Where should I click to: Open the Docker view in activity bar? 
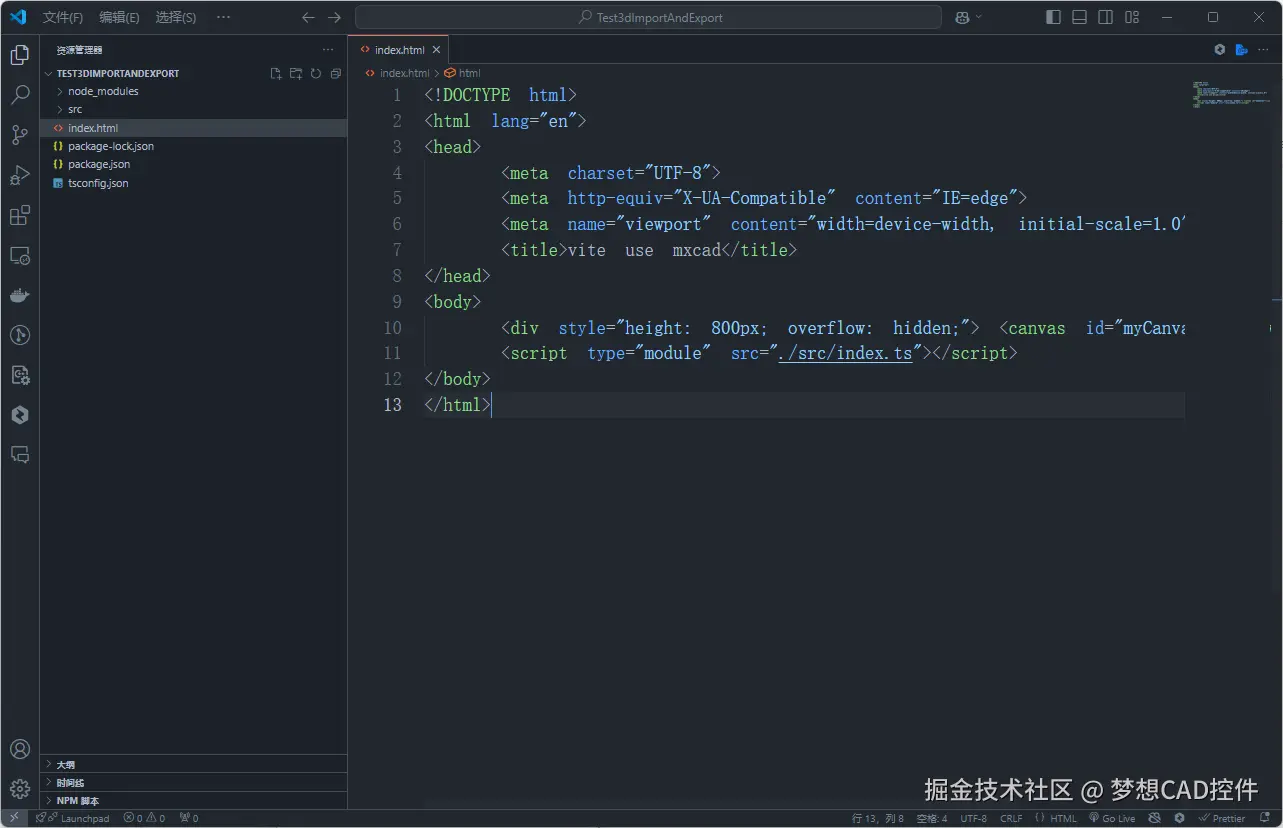coord(19,295)
